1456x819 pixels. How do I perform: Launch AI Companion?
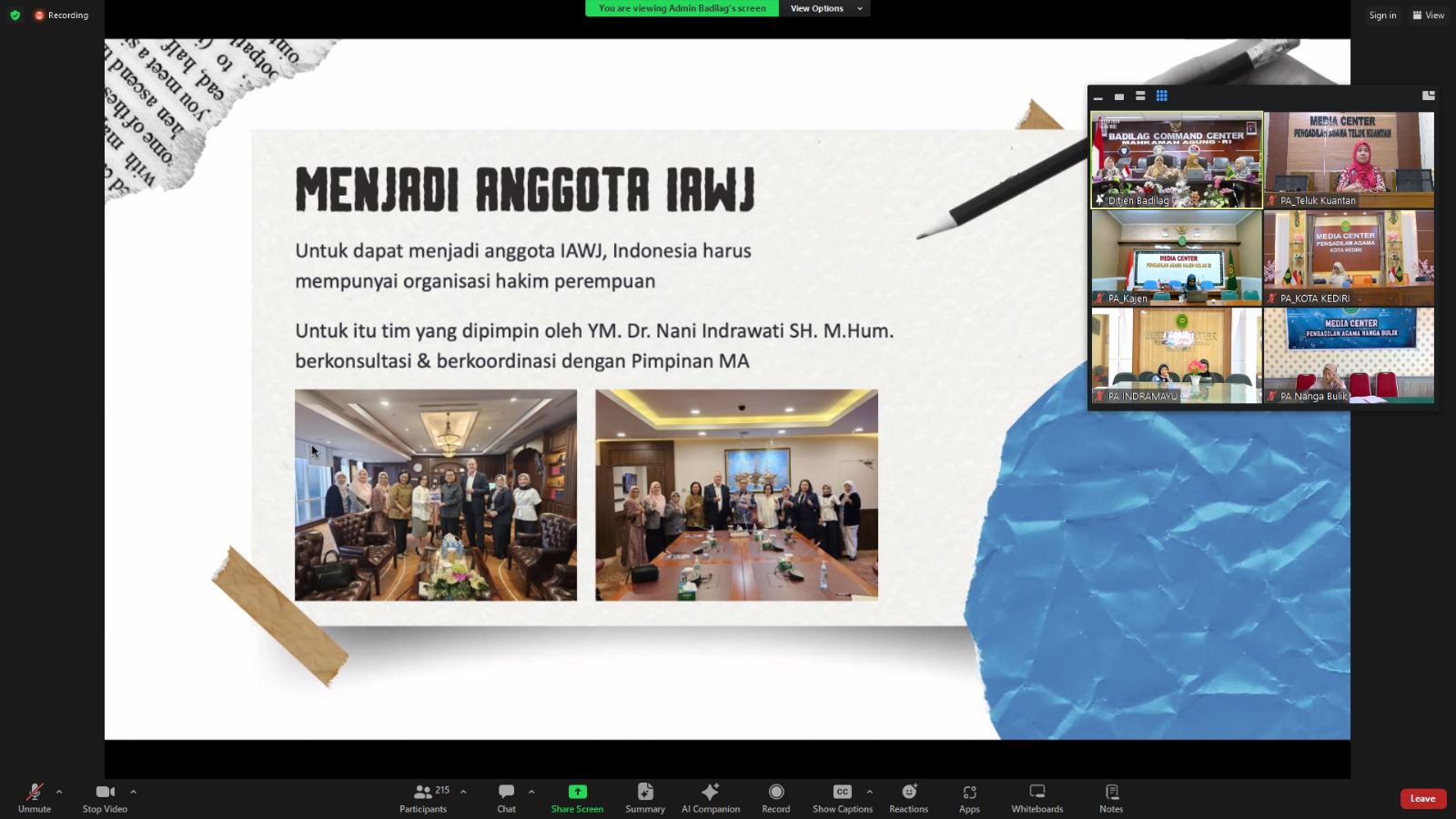click(711, 798)
